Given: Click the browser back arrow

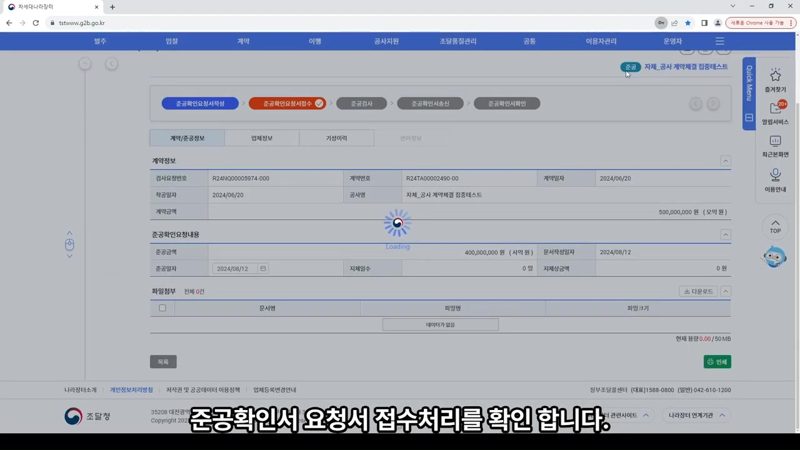Looking at the screenshot, I should (9, 23).
